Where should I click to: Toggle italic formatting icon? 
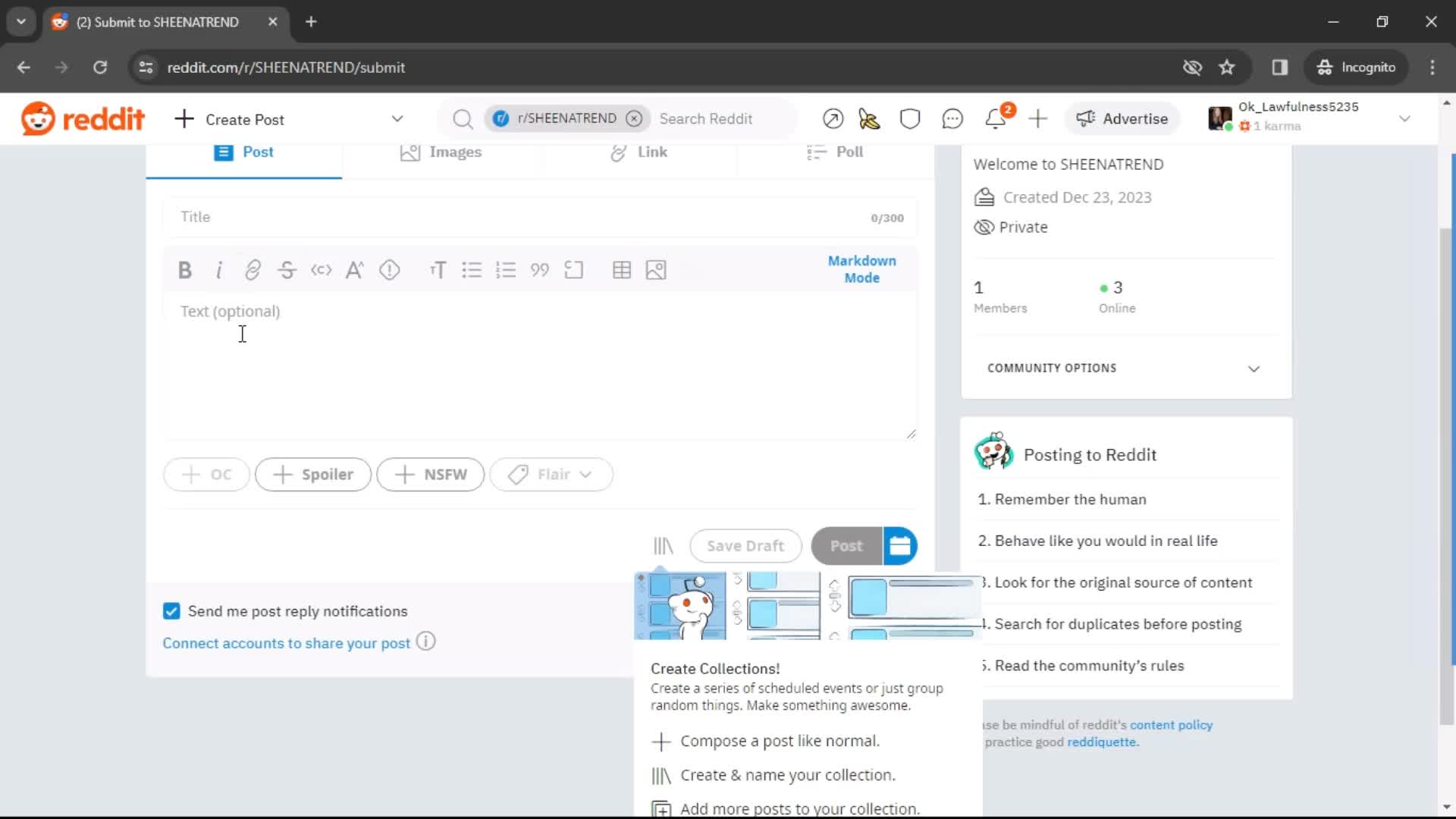point(219,270)
